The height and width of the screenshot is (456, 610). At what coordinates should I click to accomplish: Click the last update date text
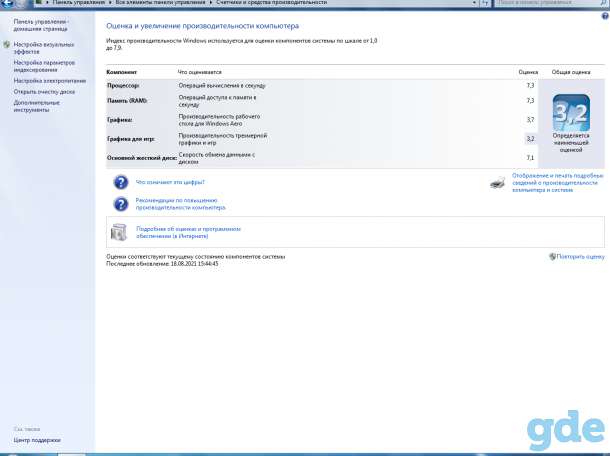click(162, 264)
